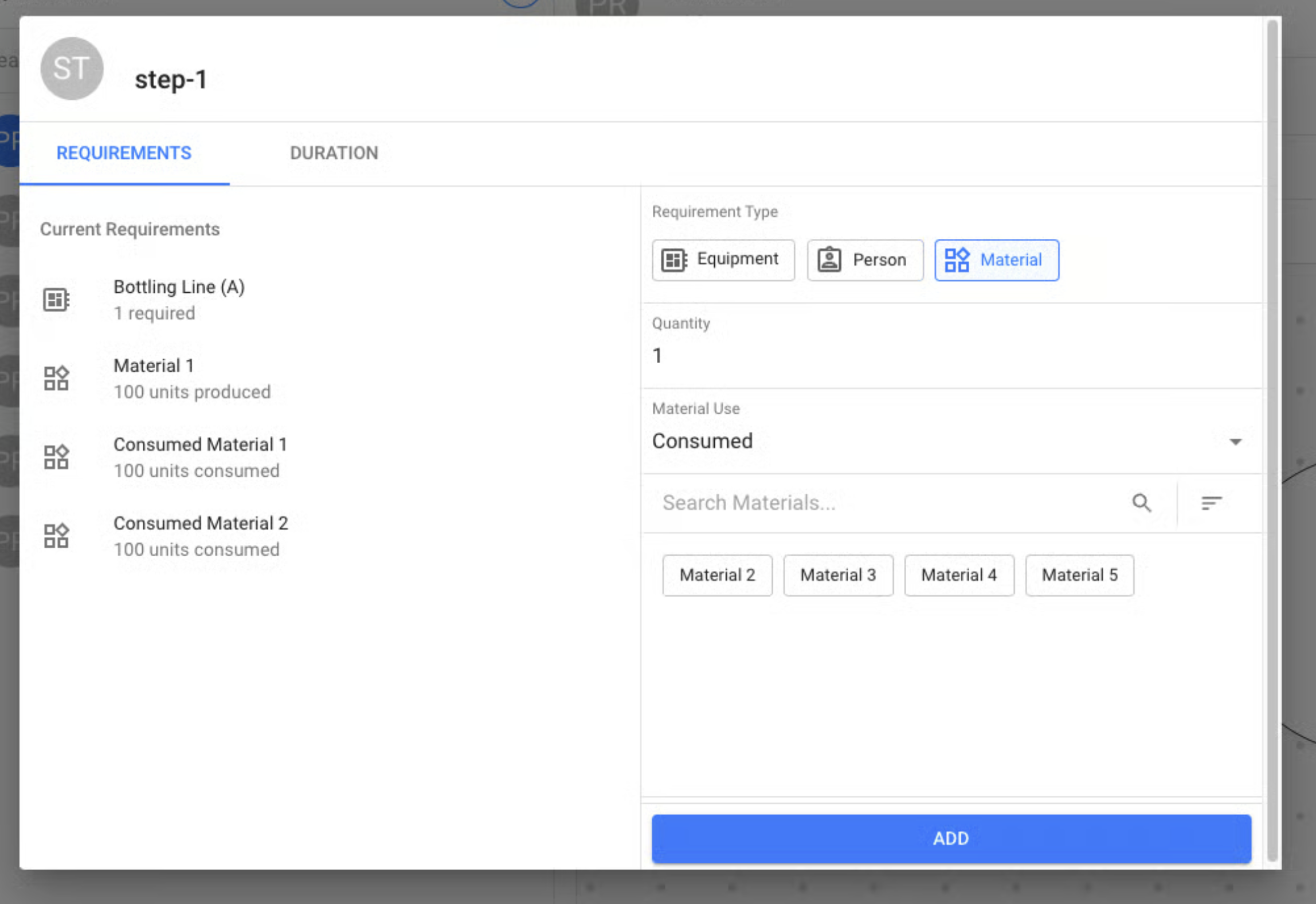Click the Consumed dropdown arrow
Screen dimensions: 1316x904
click(x=1235, y=442)
